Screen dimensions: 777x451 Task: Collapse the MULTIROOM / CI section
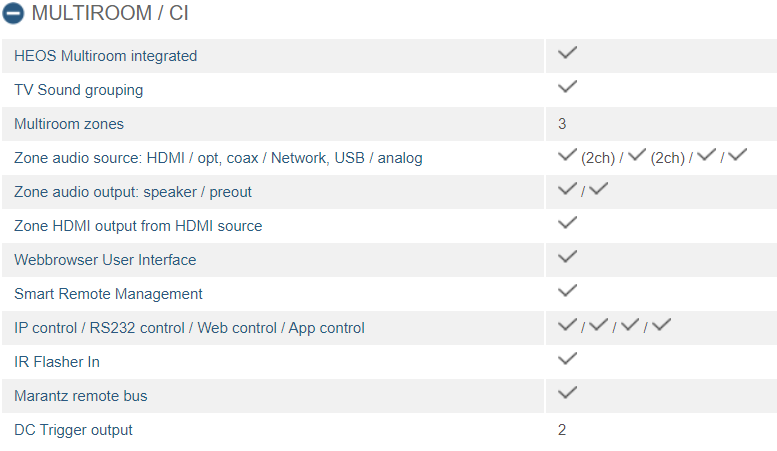pyautogui.click(x=13, y=13)
